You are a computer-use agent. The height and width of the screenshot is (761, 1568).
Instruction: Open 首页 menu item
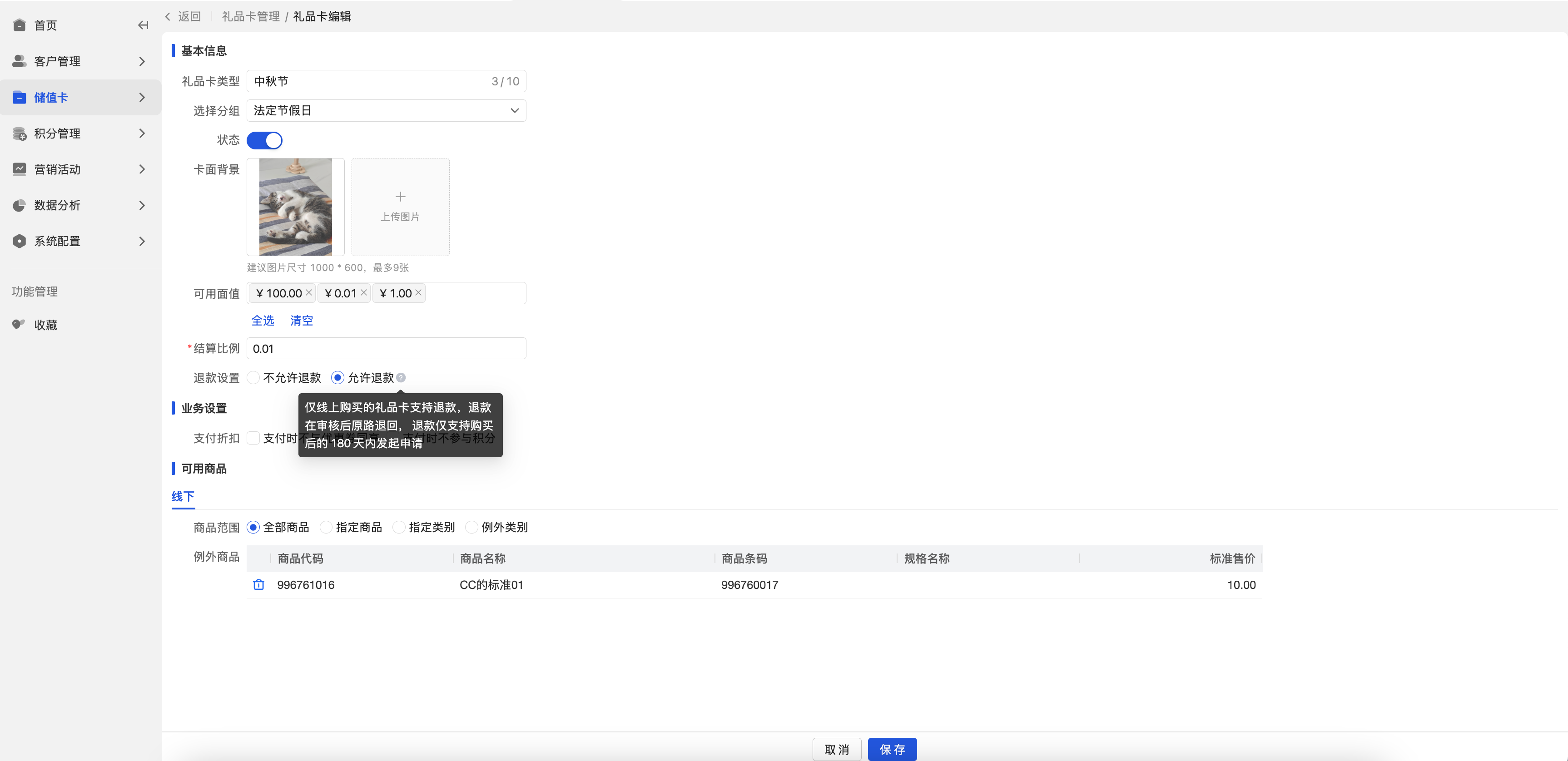(x=46, y=25)
